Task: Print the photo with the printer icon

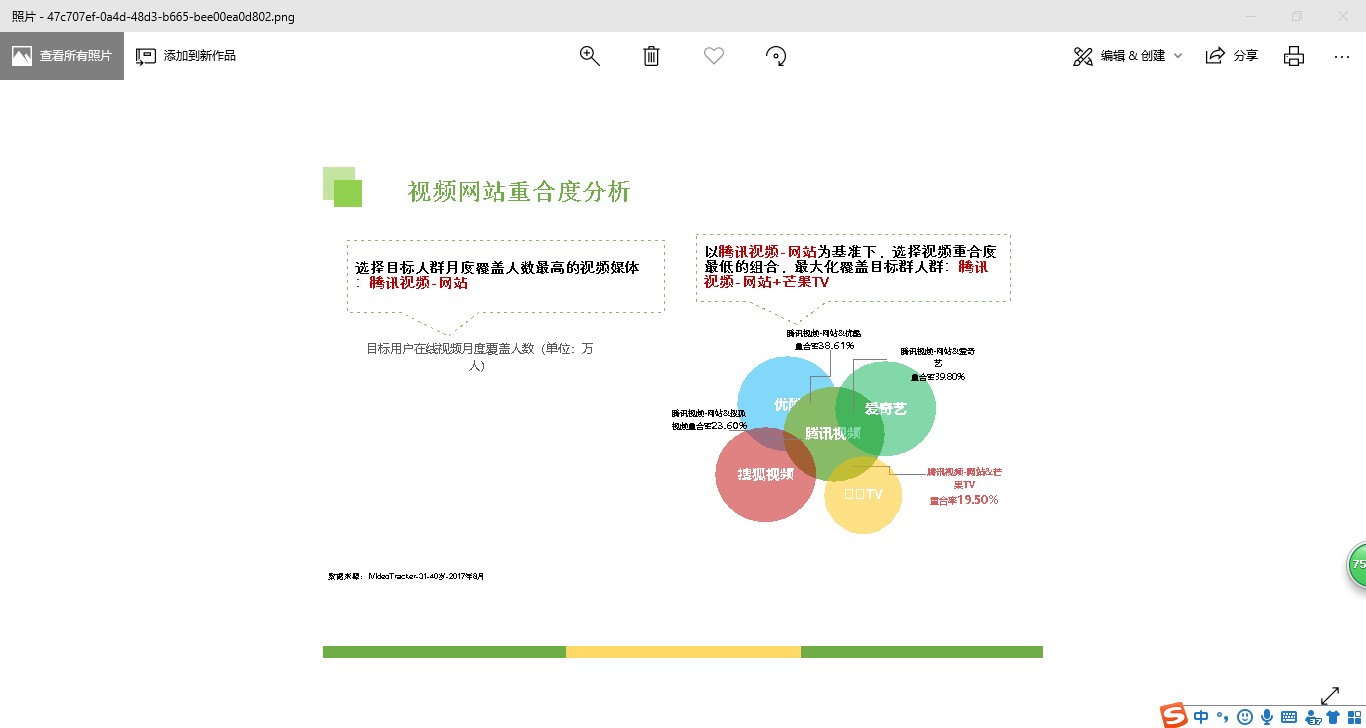Action: point(1294,56)
